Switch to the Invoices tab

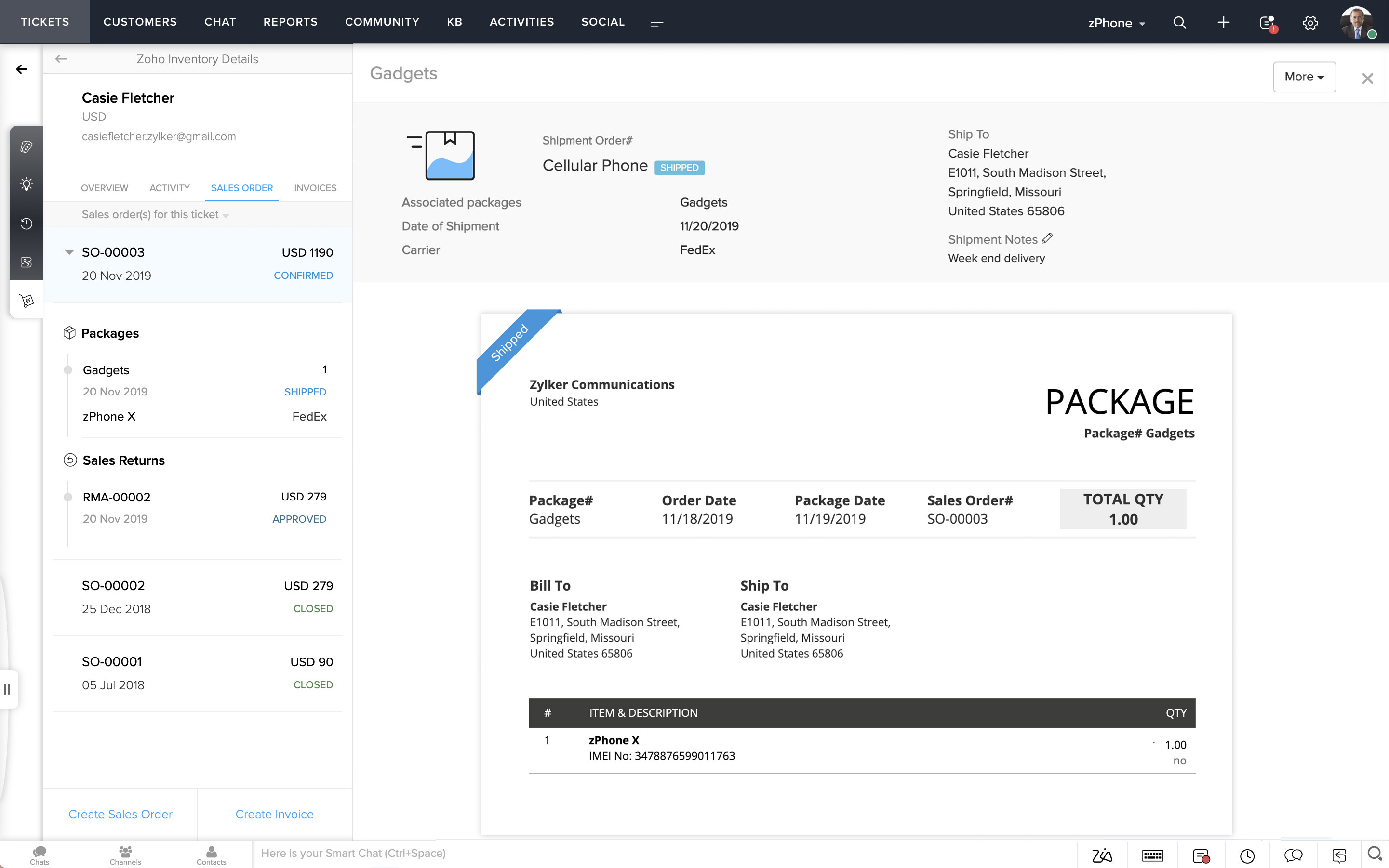(x=315, y=188)
